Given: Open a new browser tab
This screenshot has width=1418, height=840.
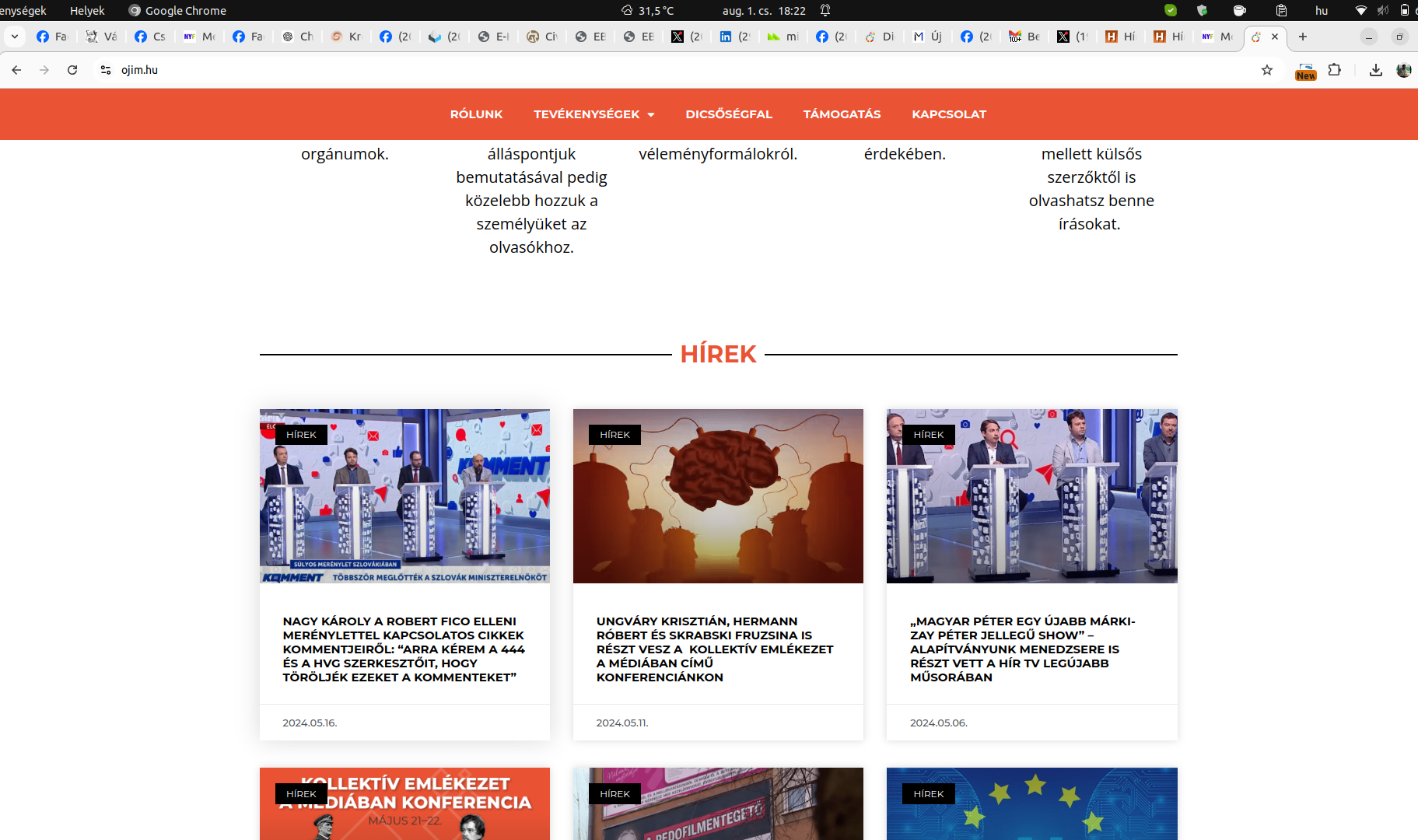Looking at the screenshot, I should (1303, 37).
